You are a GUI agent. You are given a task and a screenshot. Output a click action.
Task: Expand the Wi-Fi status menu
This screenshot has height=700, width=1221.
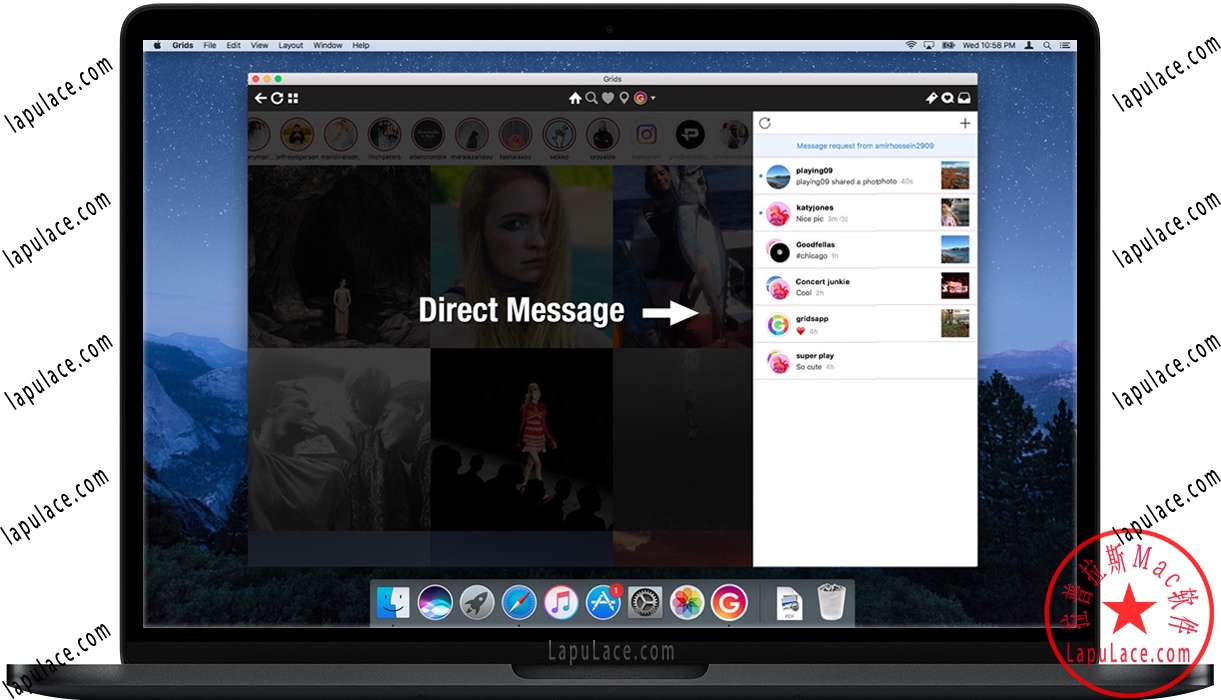(912, 45)
